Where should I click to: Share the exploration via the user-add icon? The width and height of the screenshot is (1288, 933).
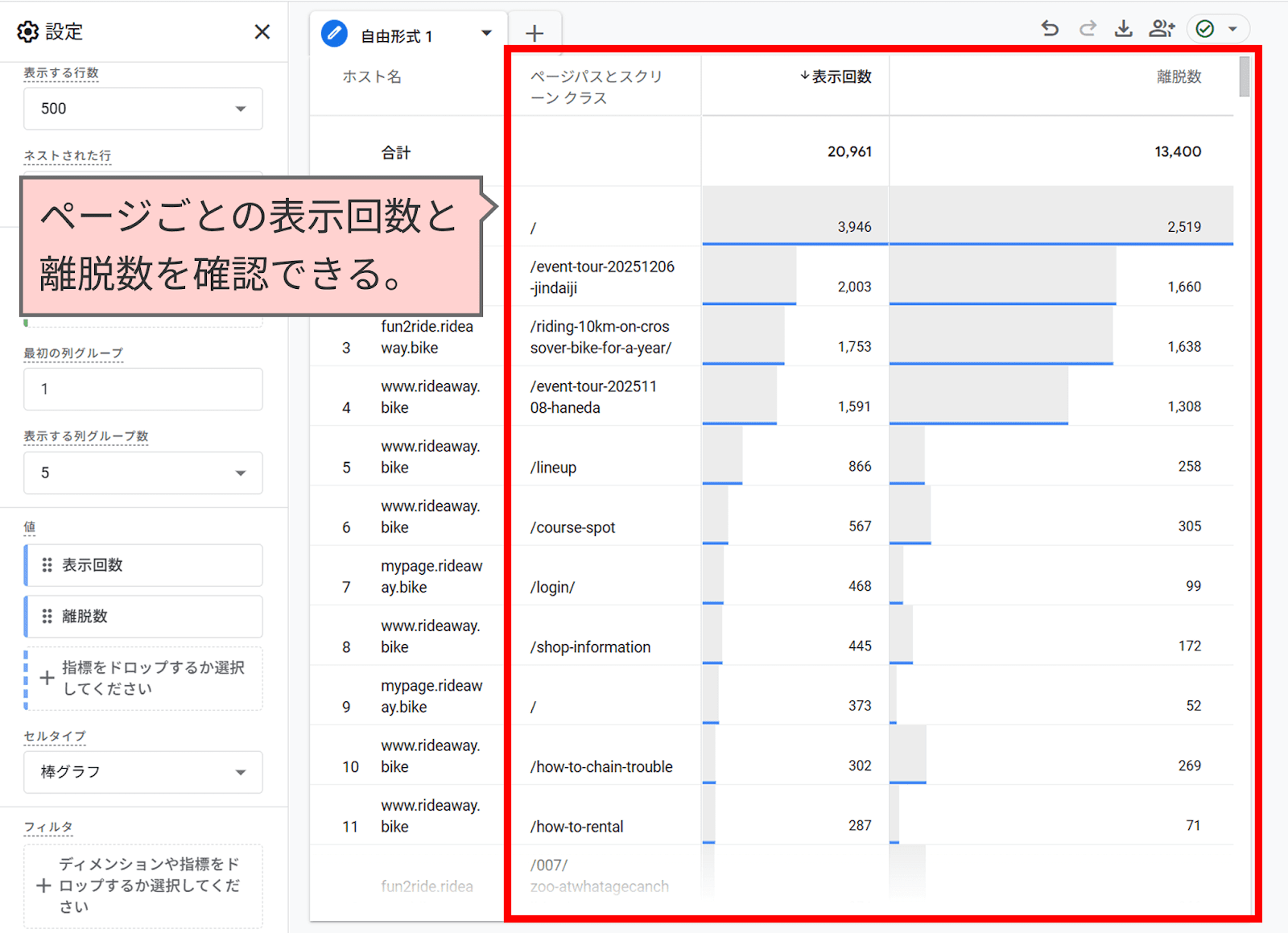pyautogui.click(x=1162, y=27)
